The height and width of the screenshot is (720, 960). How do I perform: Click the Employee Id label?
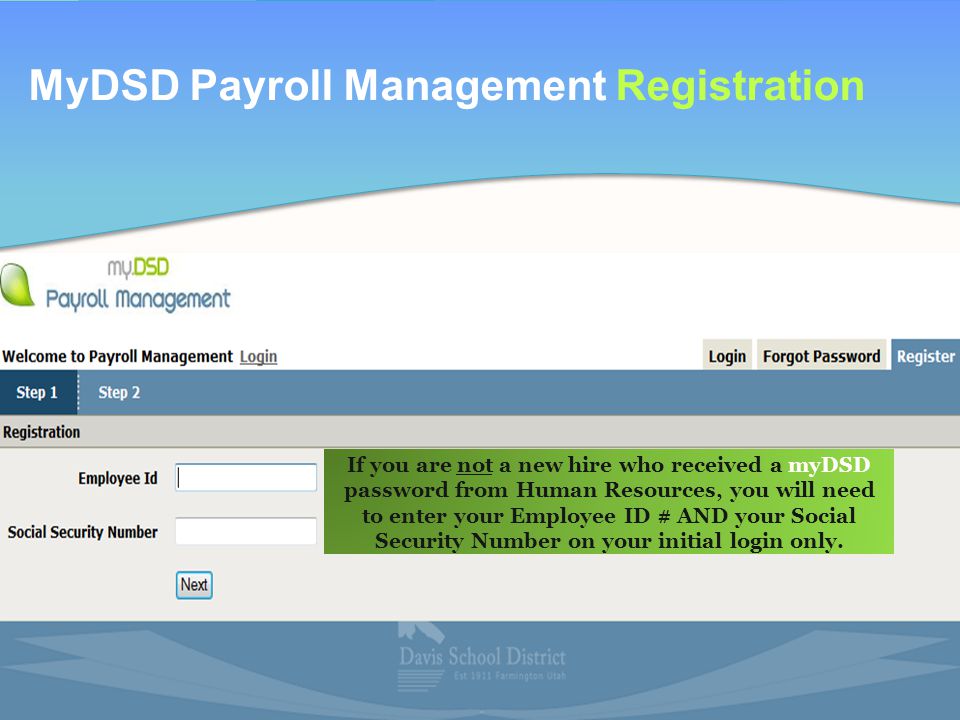coord(118,478)
